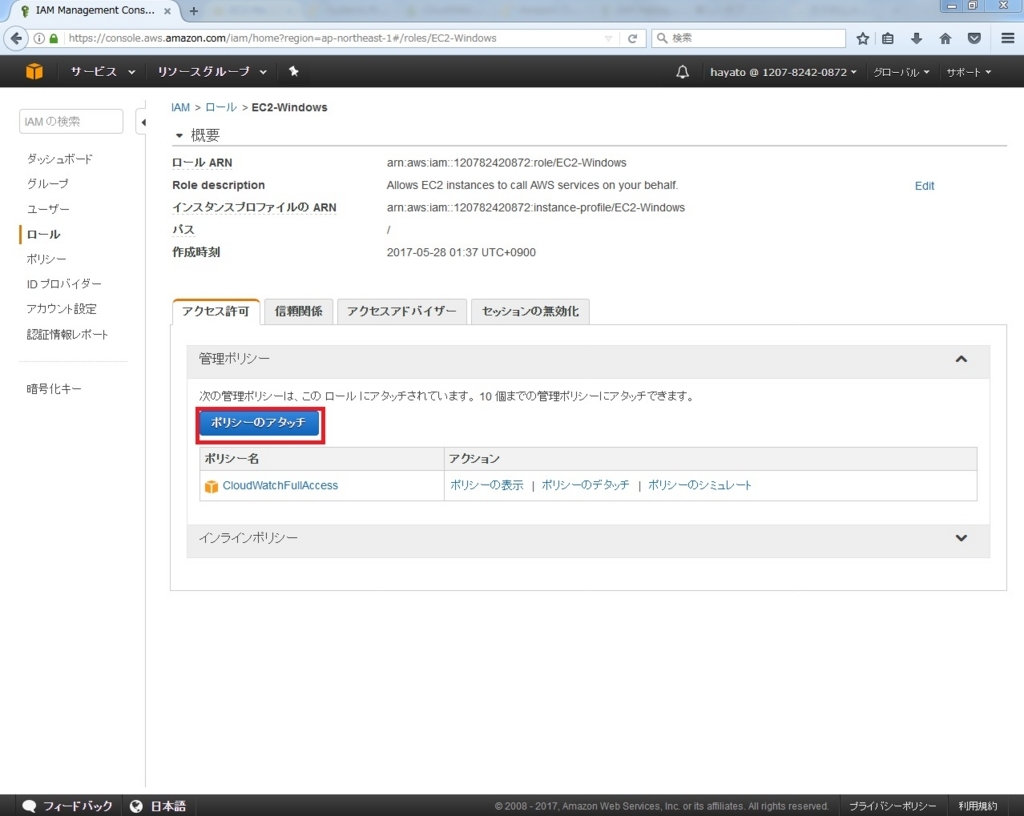Viewport: 1024px width, 816px height.
Task: Open アカウント設定 in the sidebar
Action: 61,309
